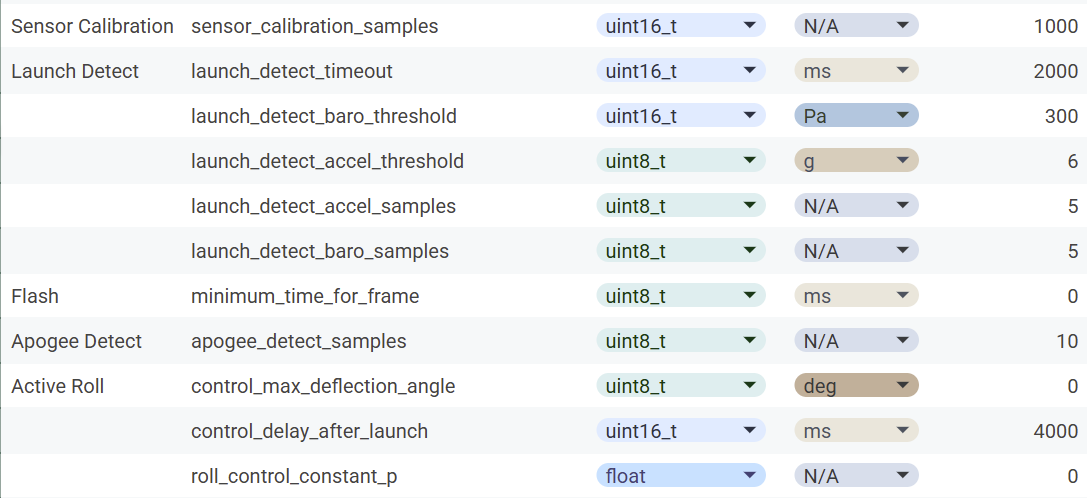The height and width of the screenshot is (498, 1087).
Task: Click the Sensor Calibration category cell
Action: [92, 26]
